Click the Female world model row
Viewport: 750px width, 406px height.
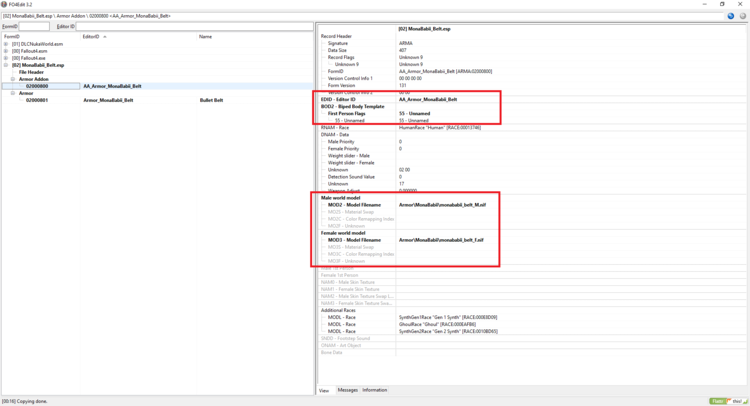[x=343, y=233]
